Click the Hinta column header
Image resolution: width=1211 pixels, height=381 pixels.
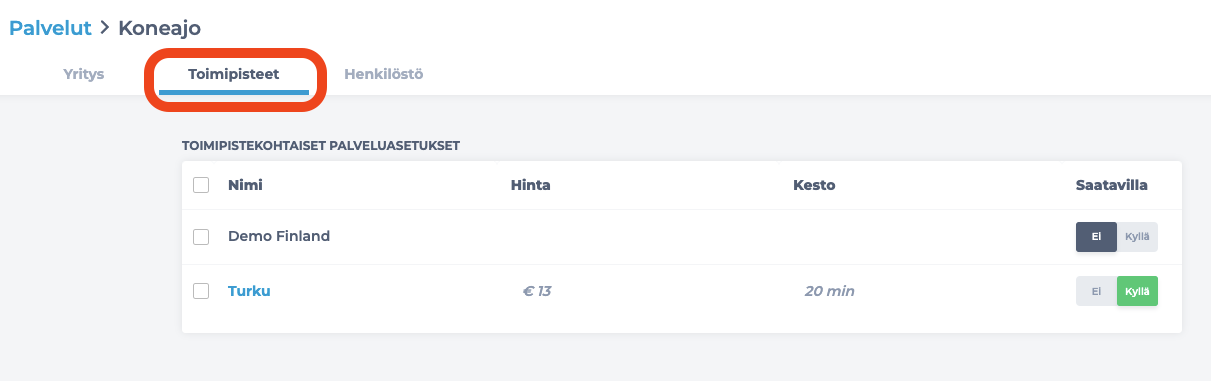pyautogui.click(x=530, y=185)
